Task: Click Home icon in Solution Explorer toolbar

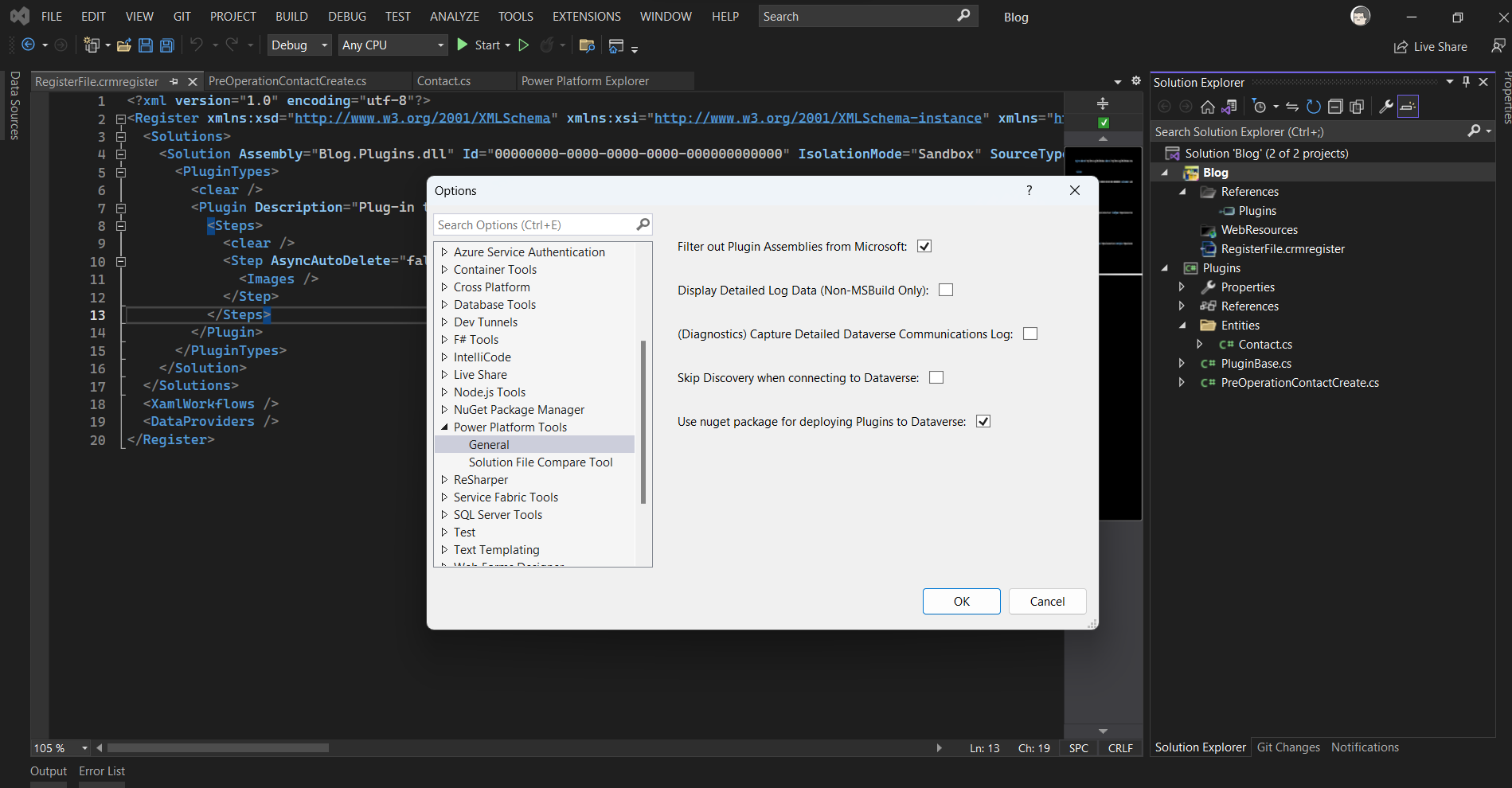Action: point(1208,107)
